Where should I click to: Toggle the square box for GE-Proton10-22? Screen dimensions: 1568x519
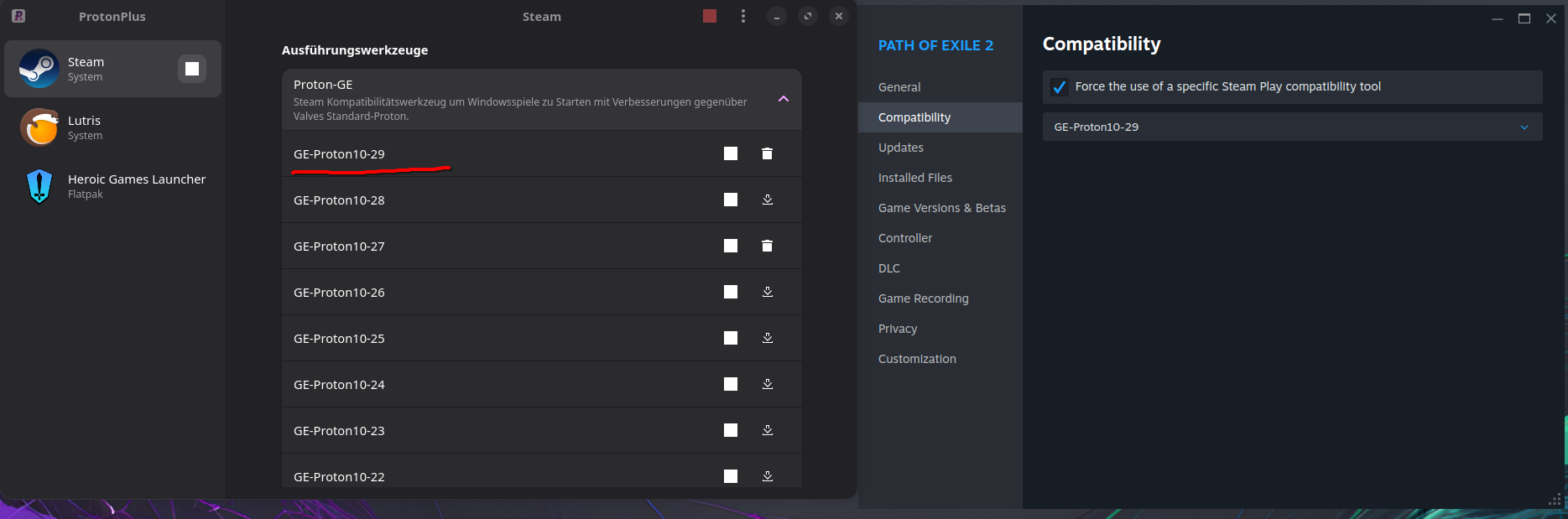731,476
